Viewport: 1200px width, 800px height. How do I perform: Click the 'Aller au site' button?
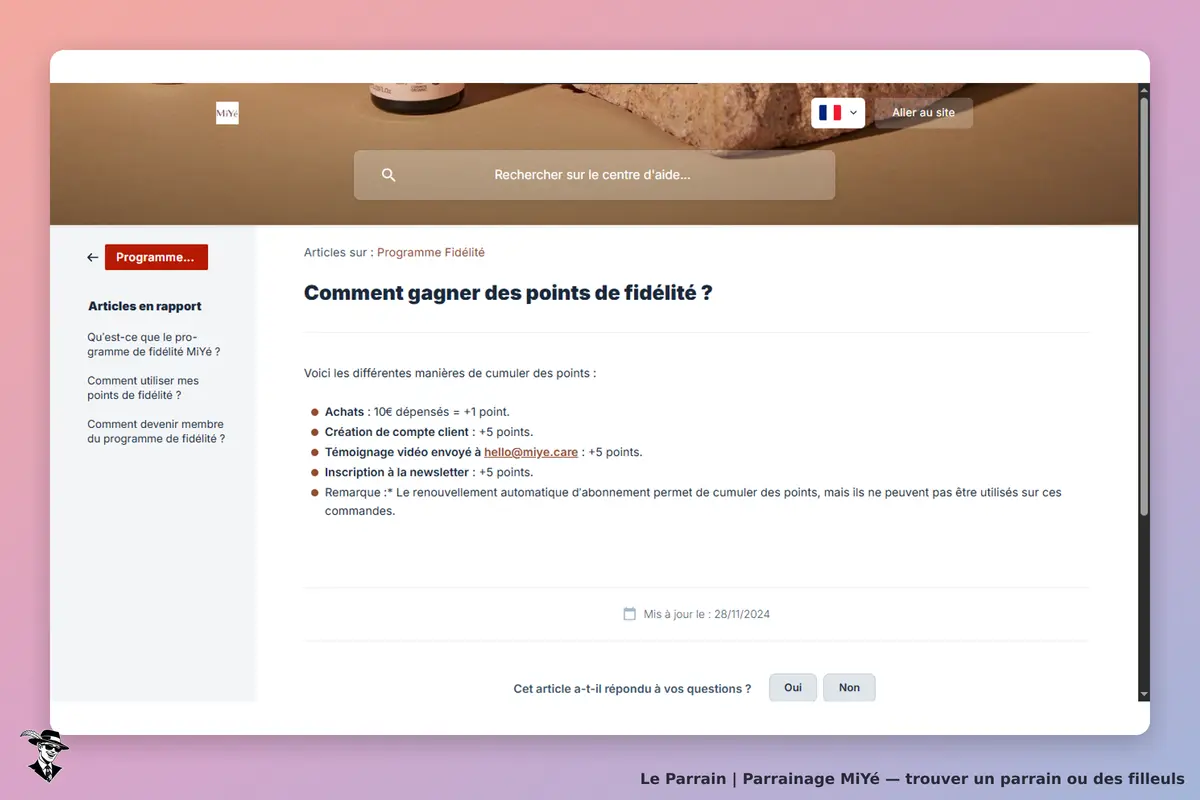923,113
